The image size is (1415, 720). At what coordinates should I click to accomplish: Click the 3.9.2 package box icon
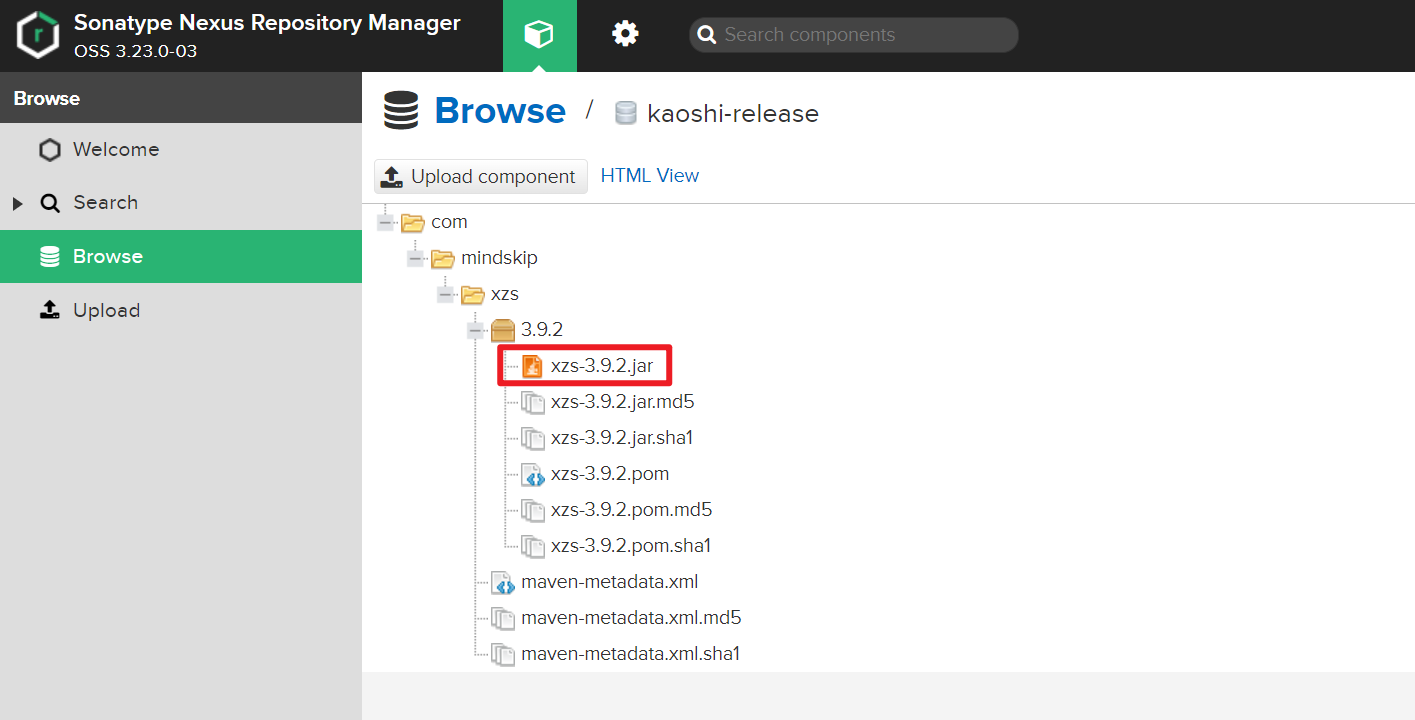click(502, 330)
